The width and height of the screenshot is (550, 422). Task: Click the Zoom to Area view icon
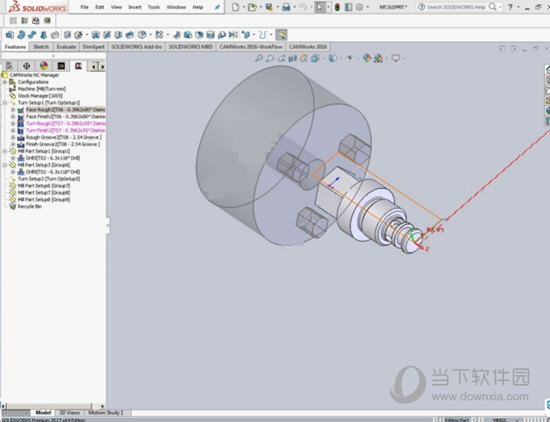pos(270,58)
